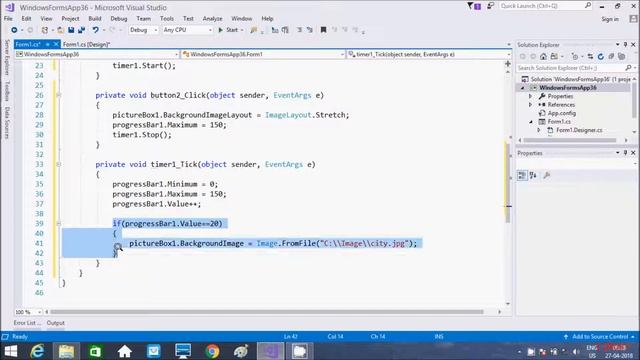Click the Refresh icon in Solution Explorer
This screenshot has height=360, width=640.
(x=600, y=56)
